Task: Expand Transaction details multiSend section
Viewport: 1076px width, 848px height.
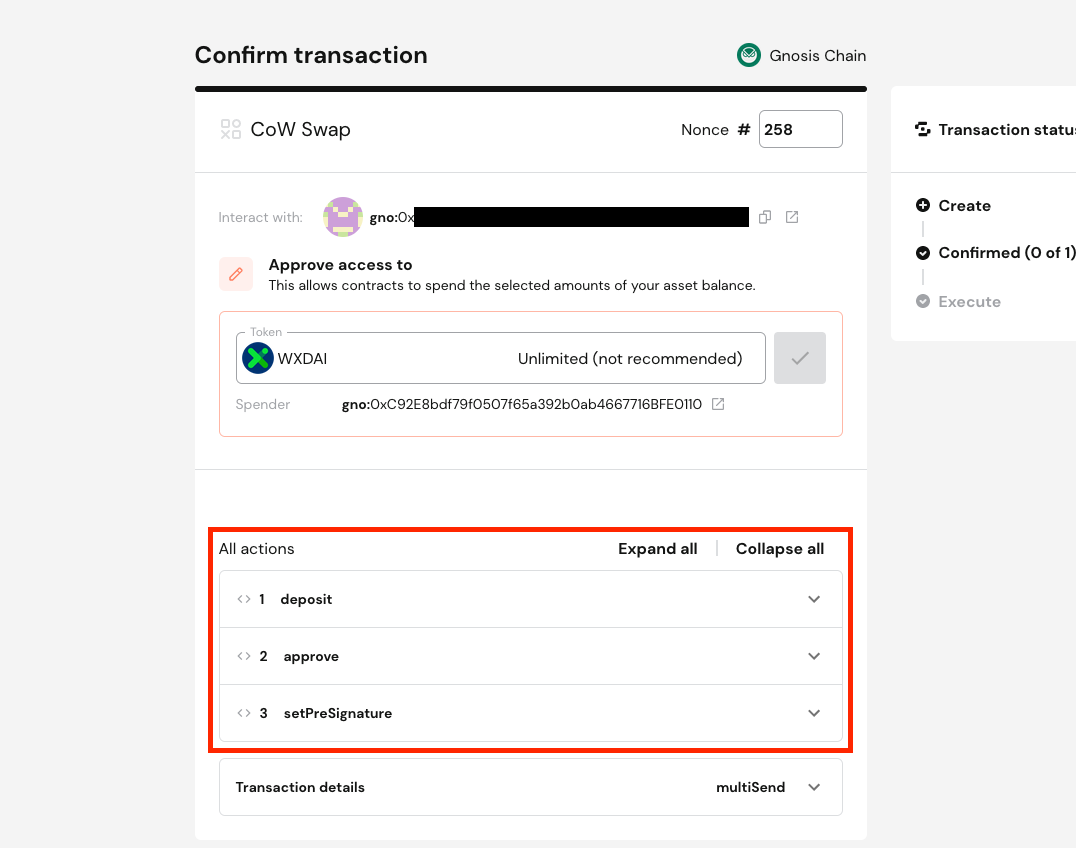Action: pos(814,787)
